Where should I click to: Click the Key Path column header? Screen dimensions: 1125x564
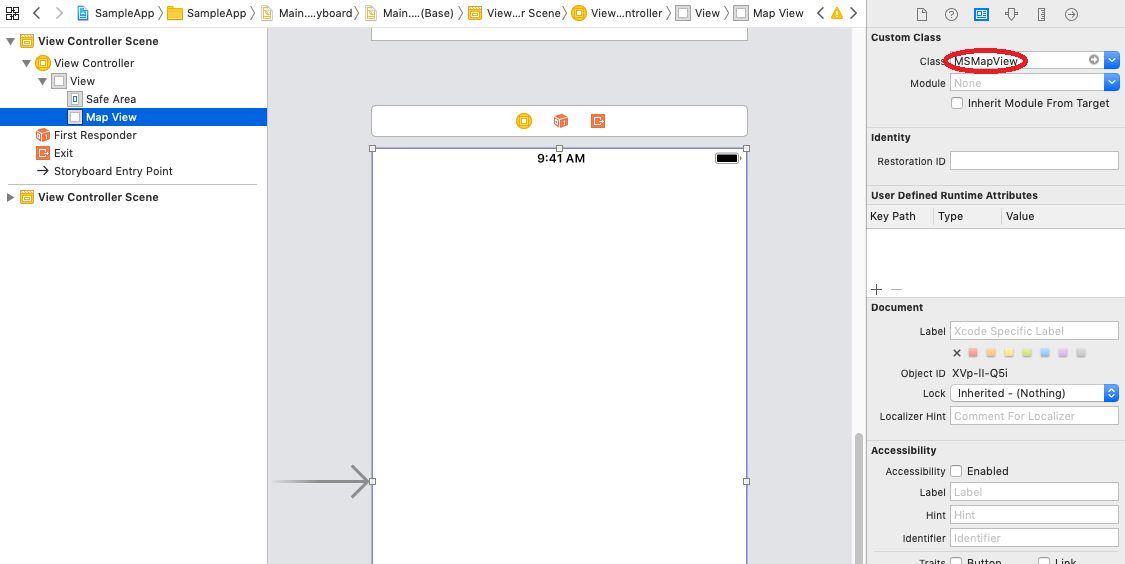pos(893,216)
